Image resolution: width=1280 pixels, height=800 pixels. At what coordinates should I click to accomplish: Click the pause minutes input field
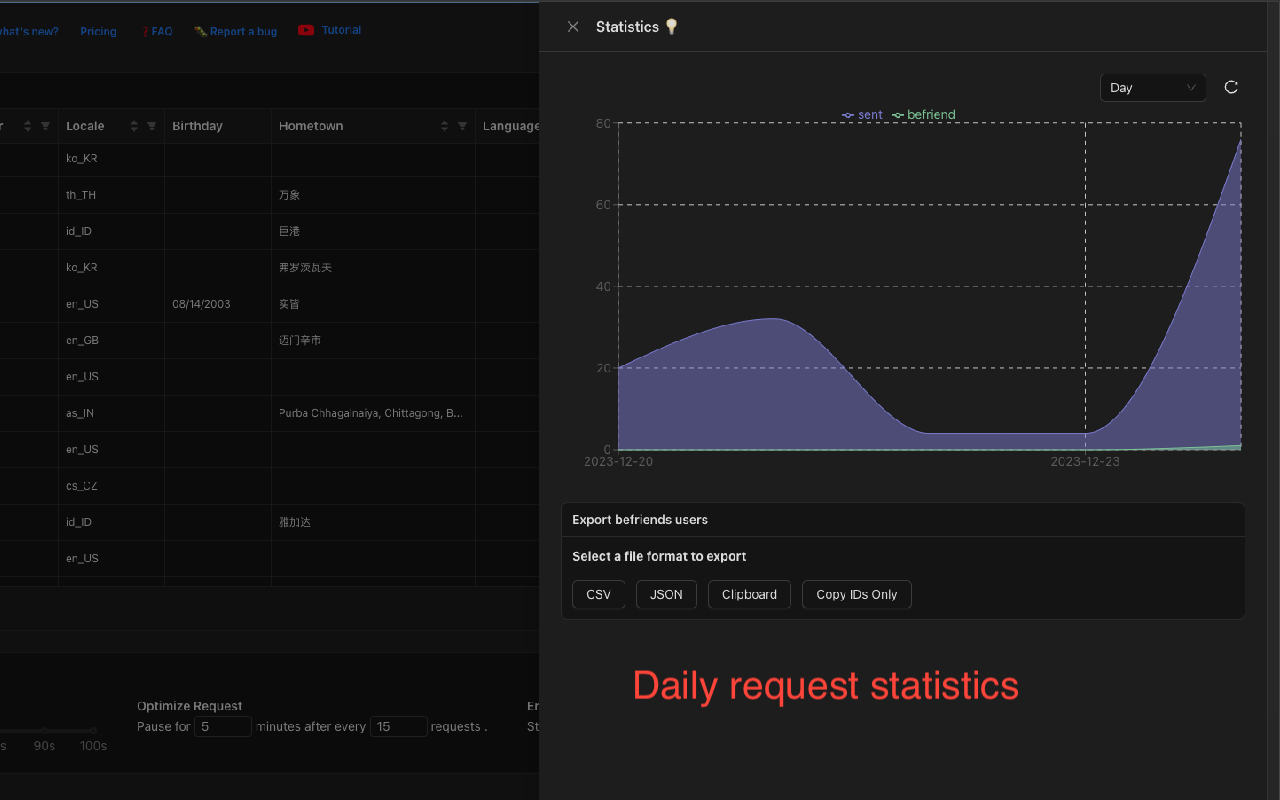222,727
